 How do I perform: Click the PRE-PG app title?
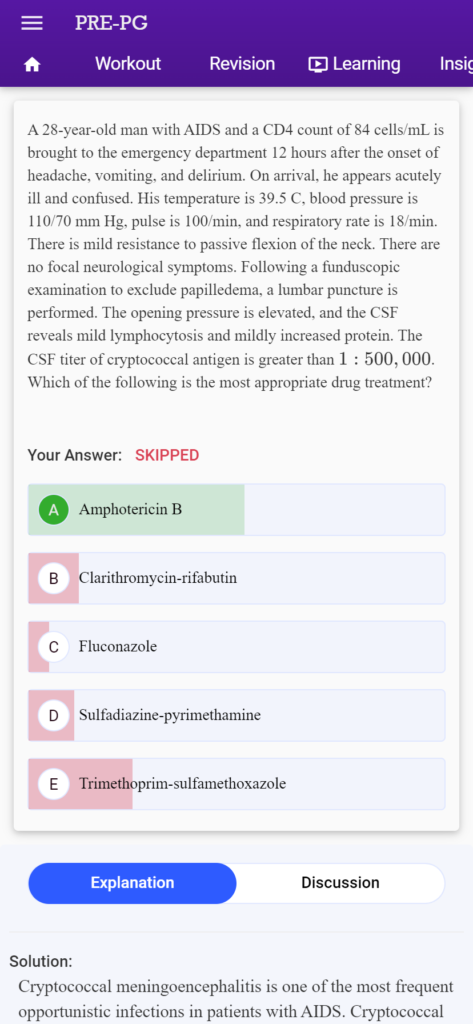pos(111,24)
